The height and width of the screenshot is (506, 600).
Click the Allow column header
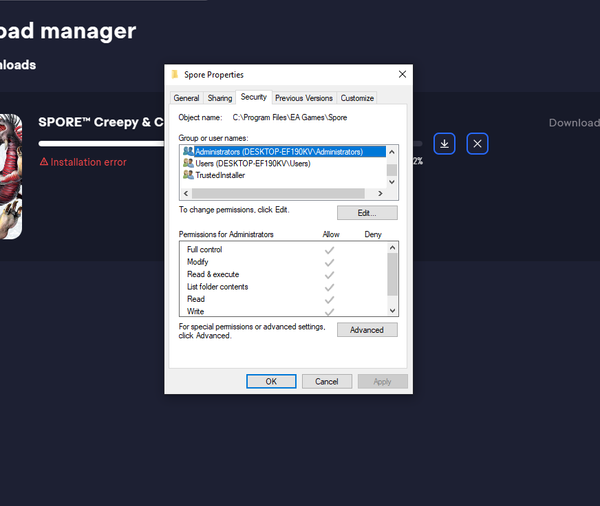331,234
